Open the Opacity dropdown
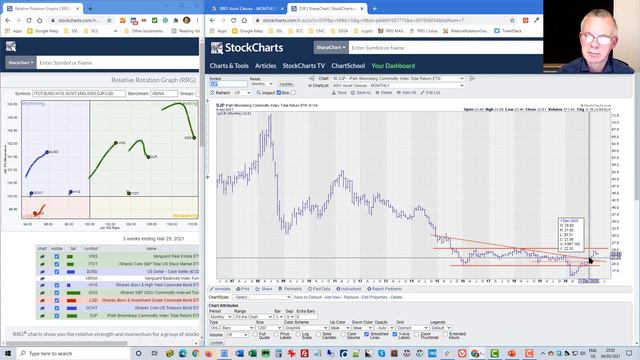 (384, 328)
